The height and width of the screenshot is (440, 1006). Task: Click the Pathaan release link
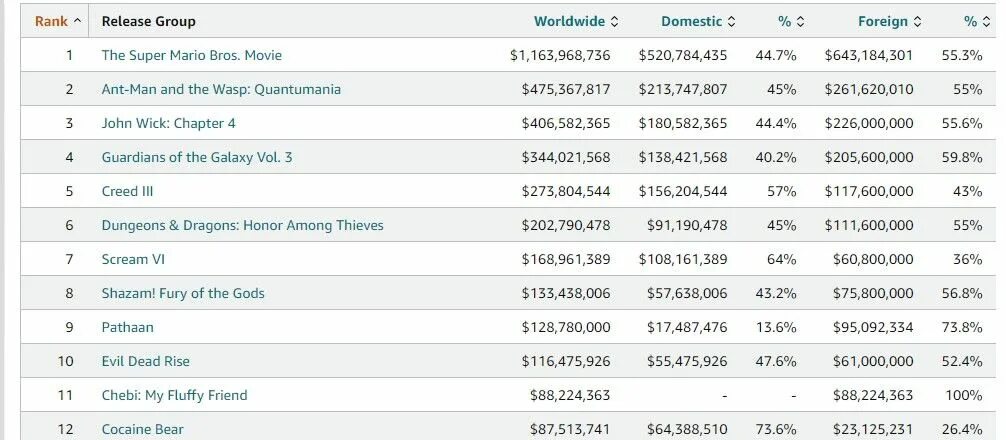tap(127, 327)
